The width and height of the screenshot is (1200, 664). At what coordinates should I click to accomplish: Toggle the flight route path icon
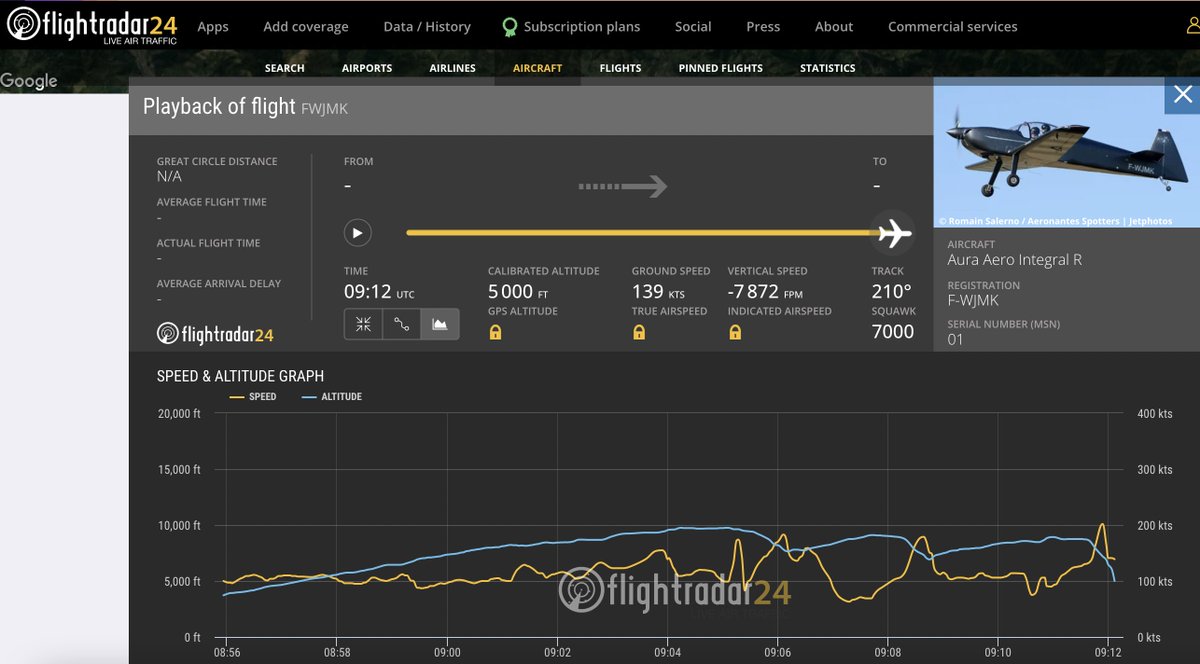pyautogui.click(x=401, y=324)
